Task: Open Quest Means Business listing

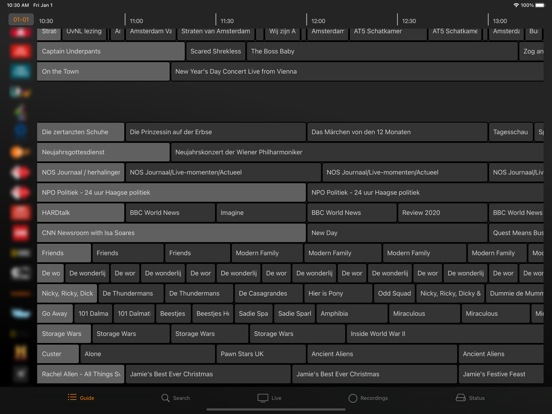Action: coord(516,233)
